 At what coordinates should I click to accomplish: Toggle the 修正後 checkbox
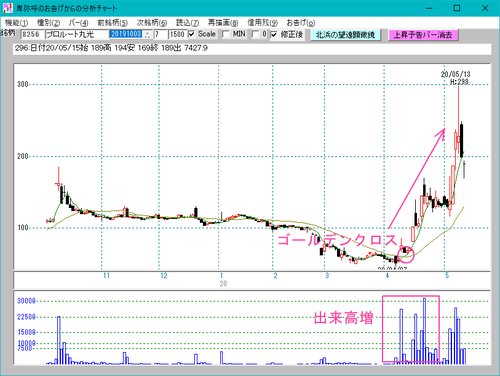[274, 34]
